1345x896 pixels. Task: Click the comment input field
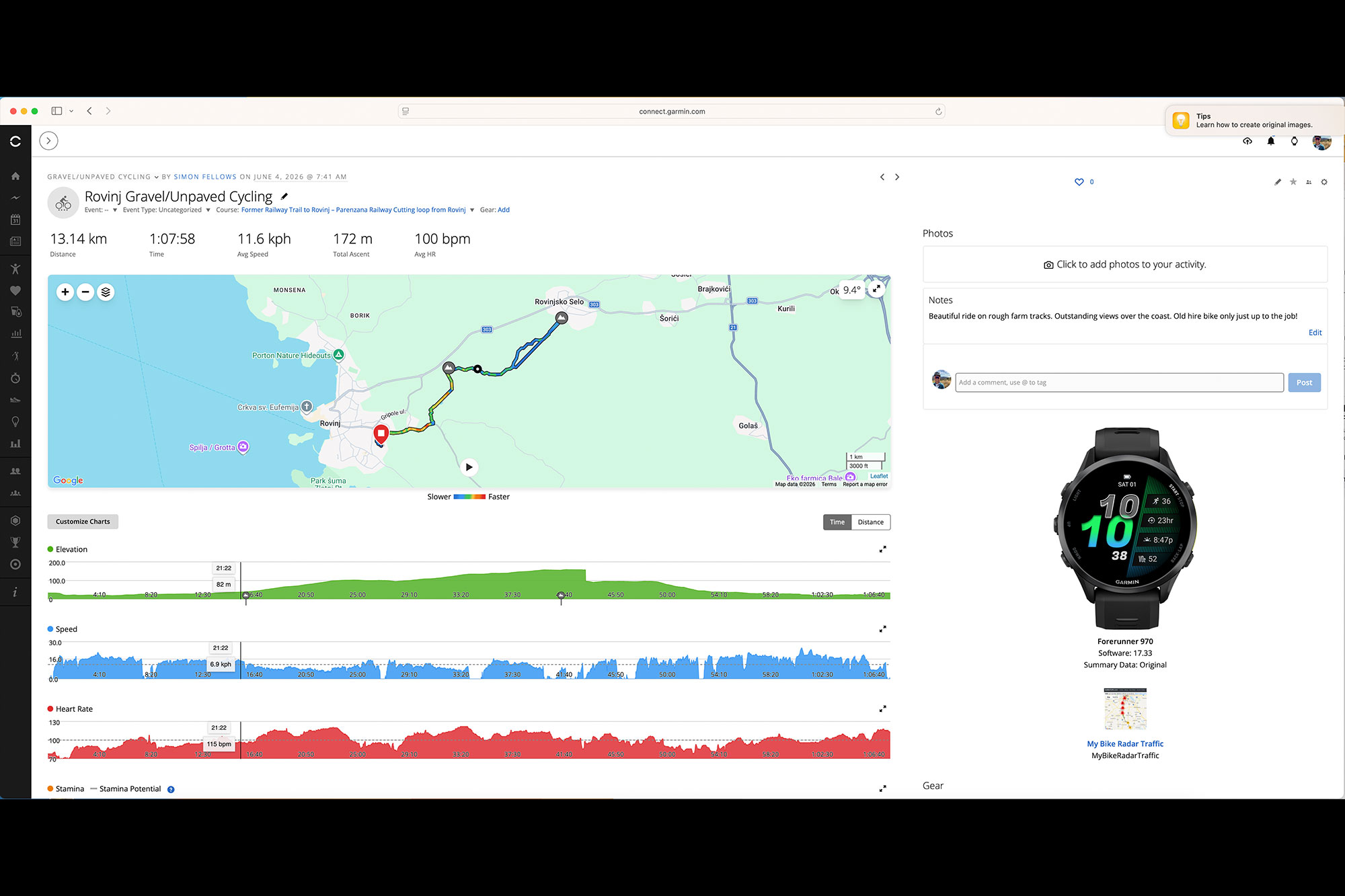point(1119,382)
